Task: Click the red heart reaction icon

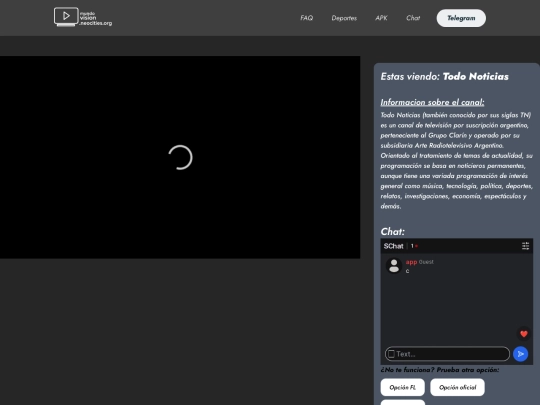Action: 524,334
